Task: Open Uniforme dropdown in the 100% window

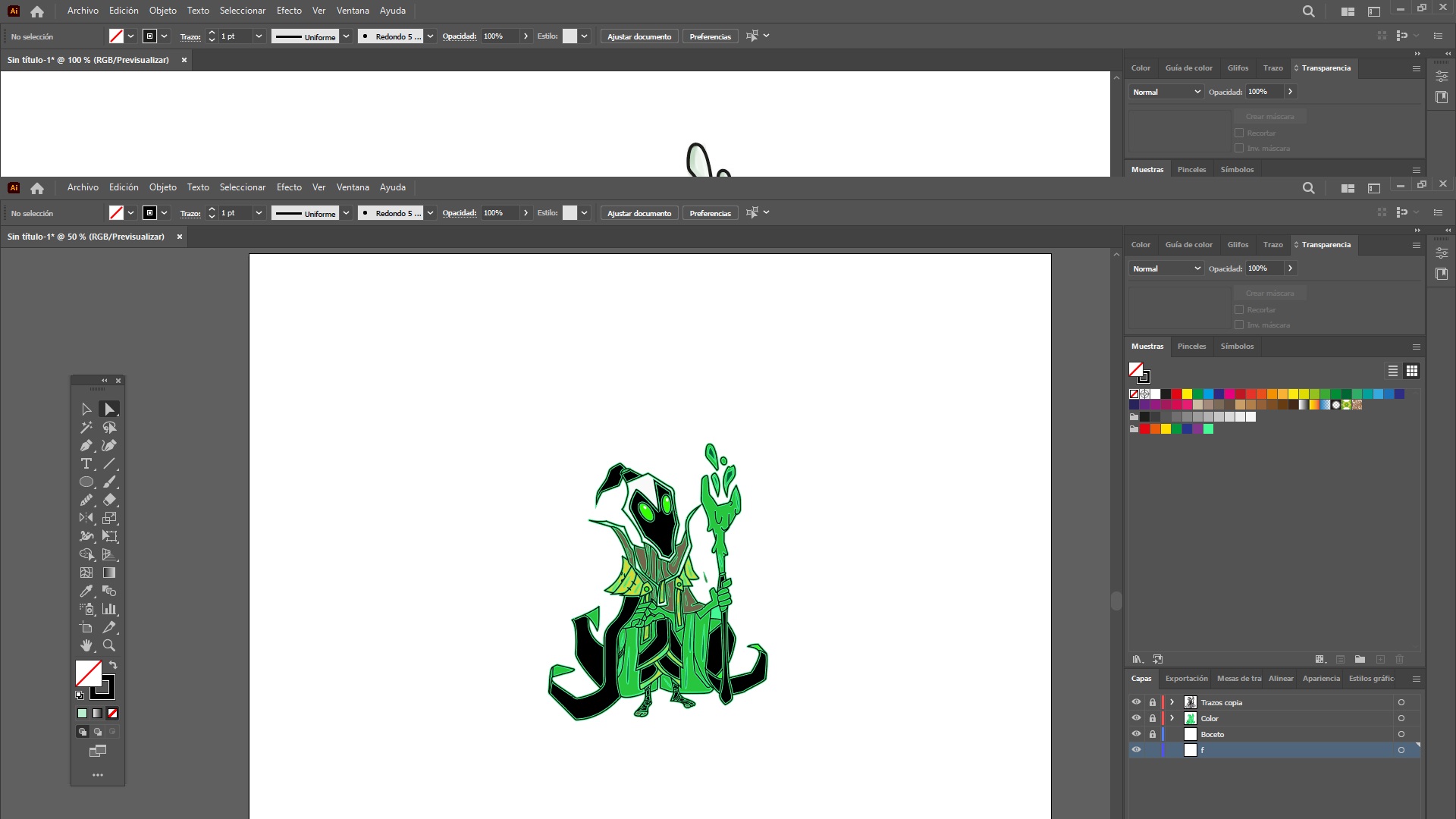Action: 346,36
